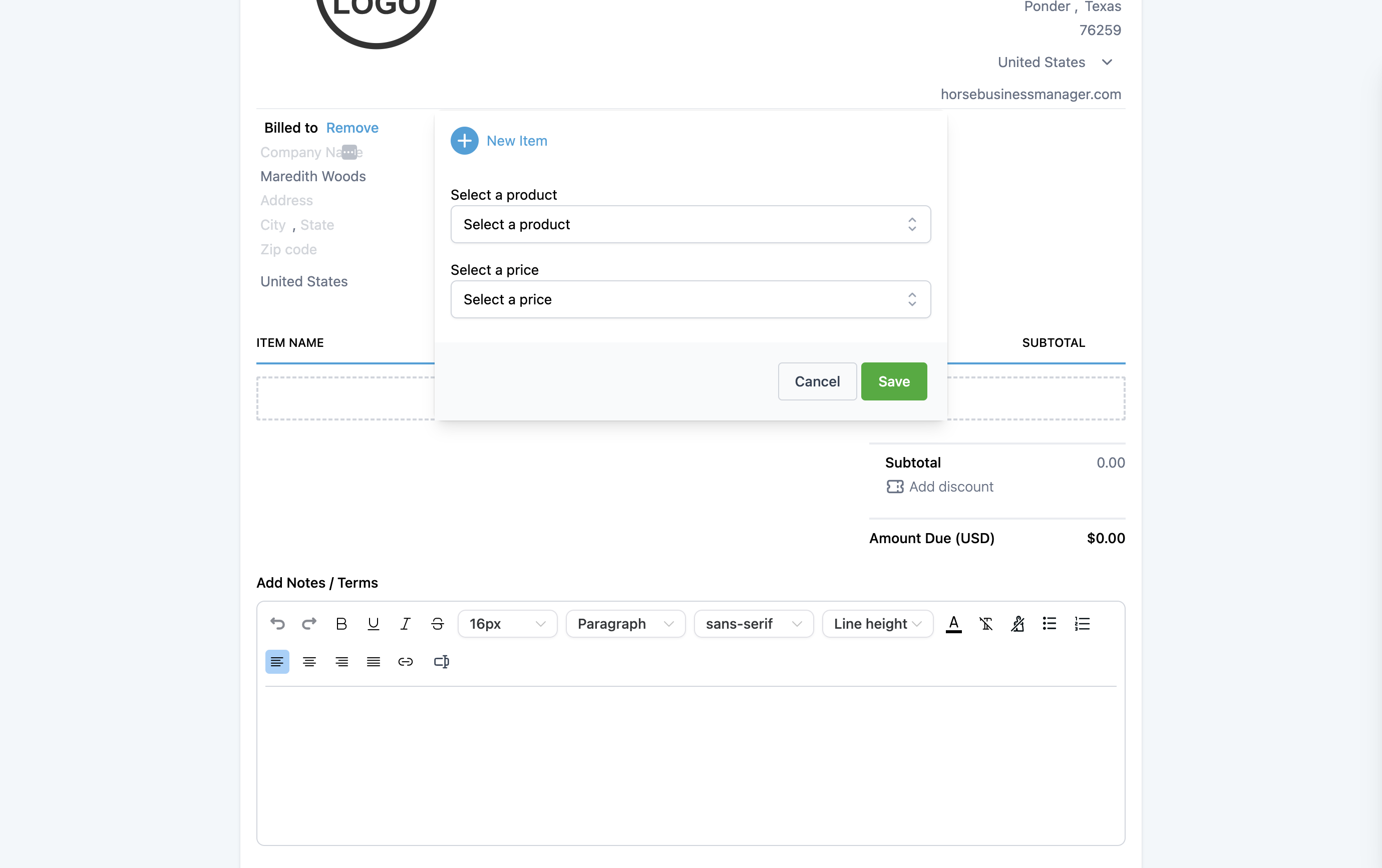The width and height of the screenshot is (1382, 868).
Task: Click the green Save button
Action: pos(894,381)
